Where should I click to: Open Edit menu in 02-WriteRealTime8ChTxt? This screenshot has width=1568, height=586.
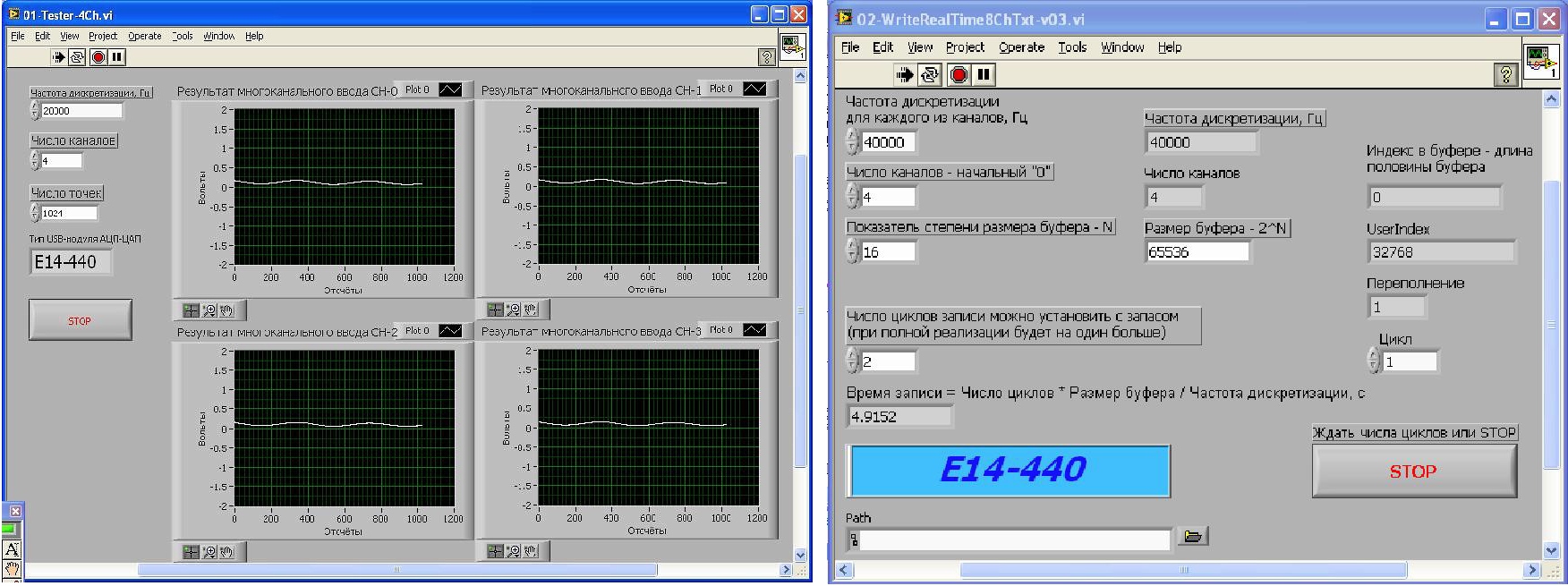coord(882,47)
